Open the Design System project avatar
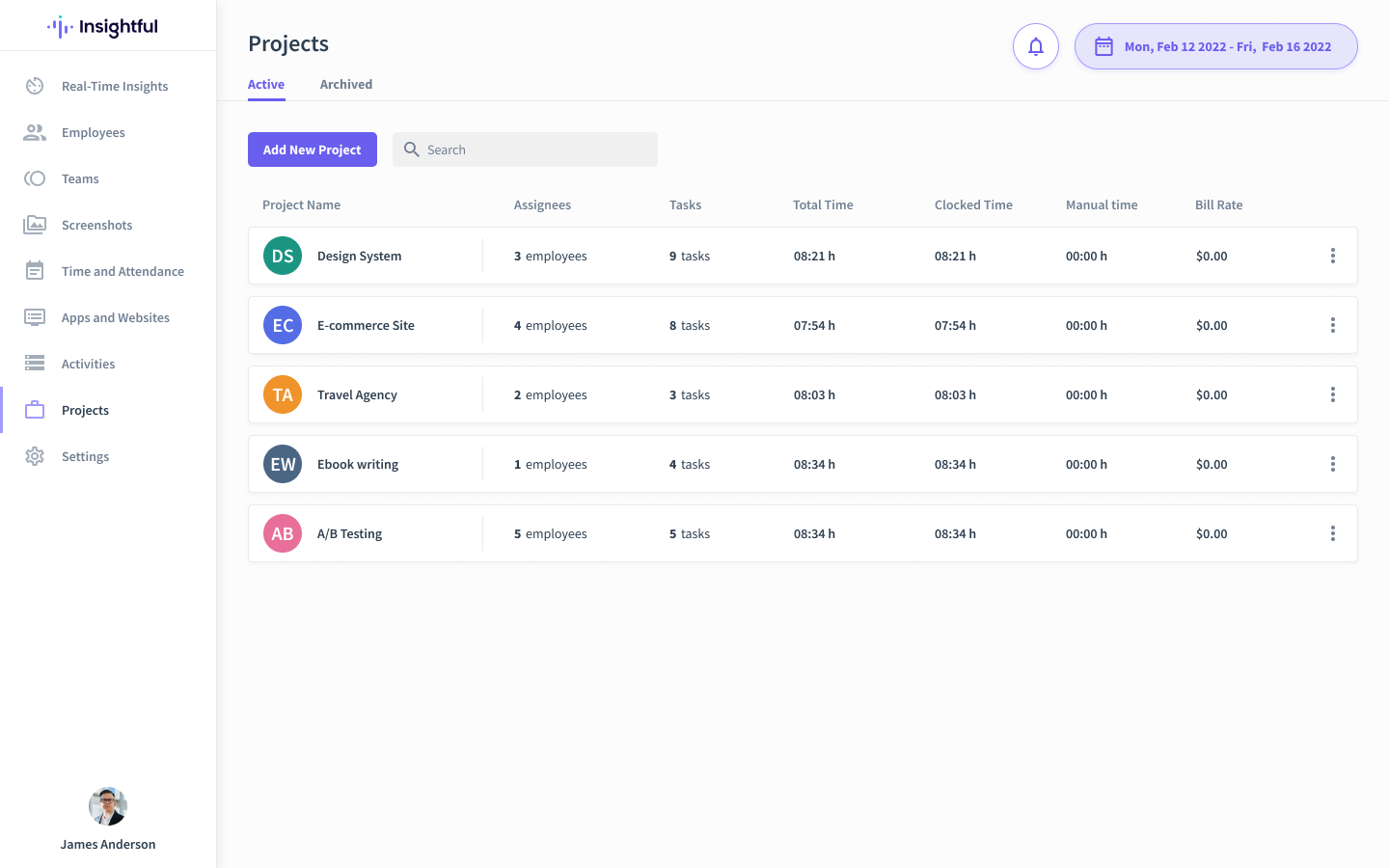This screenshot has width=1389, height=868. click(x=282, y=256)
